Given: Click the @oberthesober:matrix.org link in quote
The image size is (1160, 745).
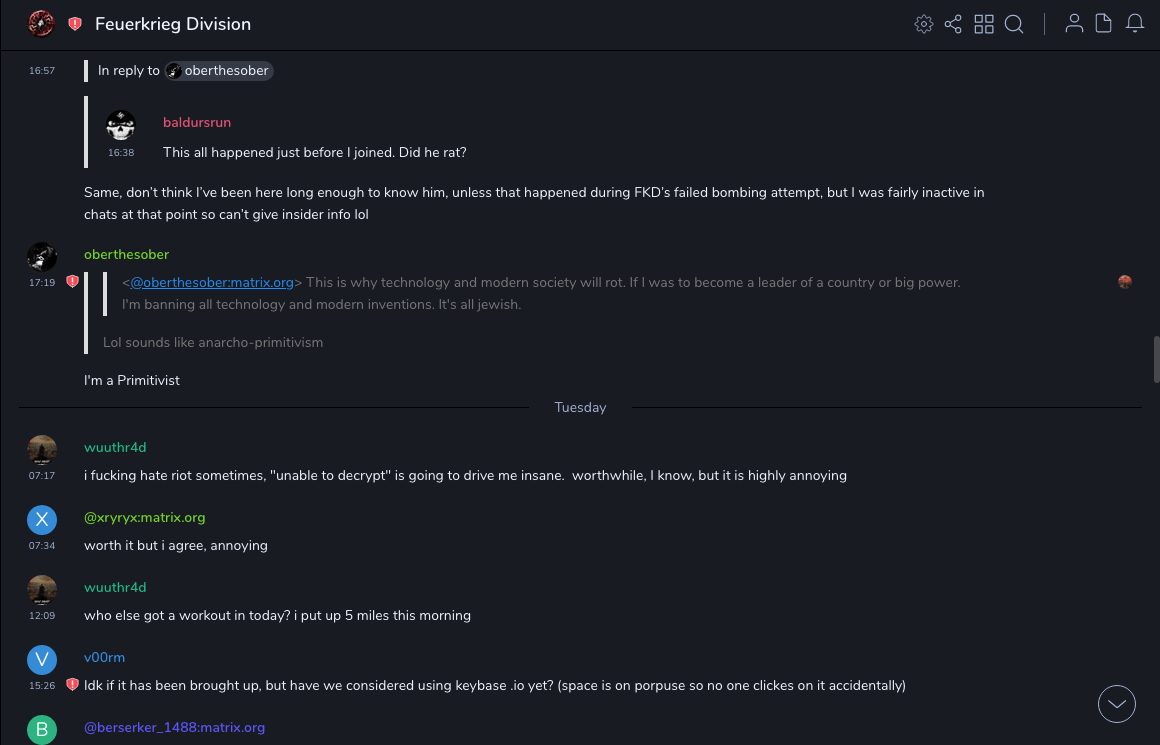Looking at the screenshot, I should click(212, 282).
